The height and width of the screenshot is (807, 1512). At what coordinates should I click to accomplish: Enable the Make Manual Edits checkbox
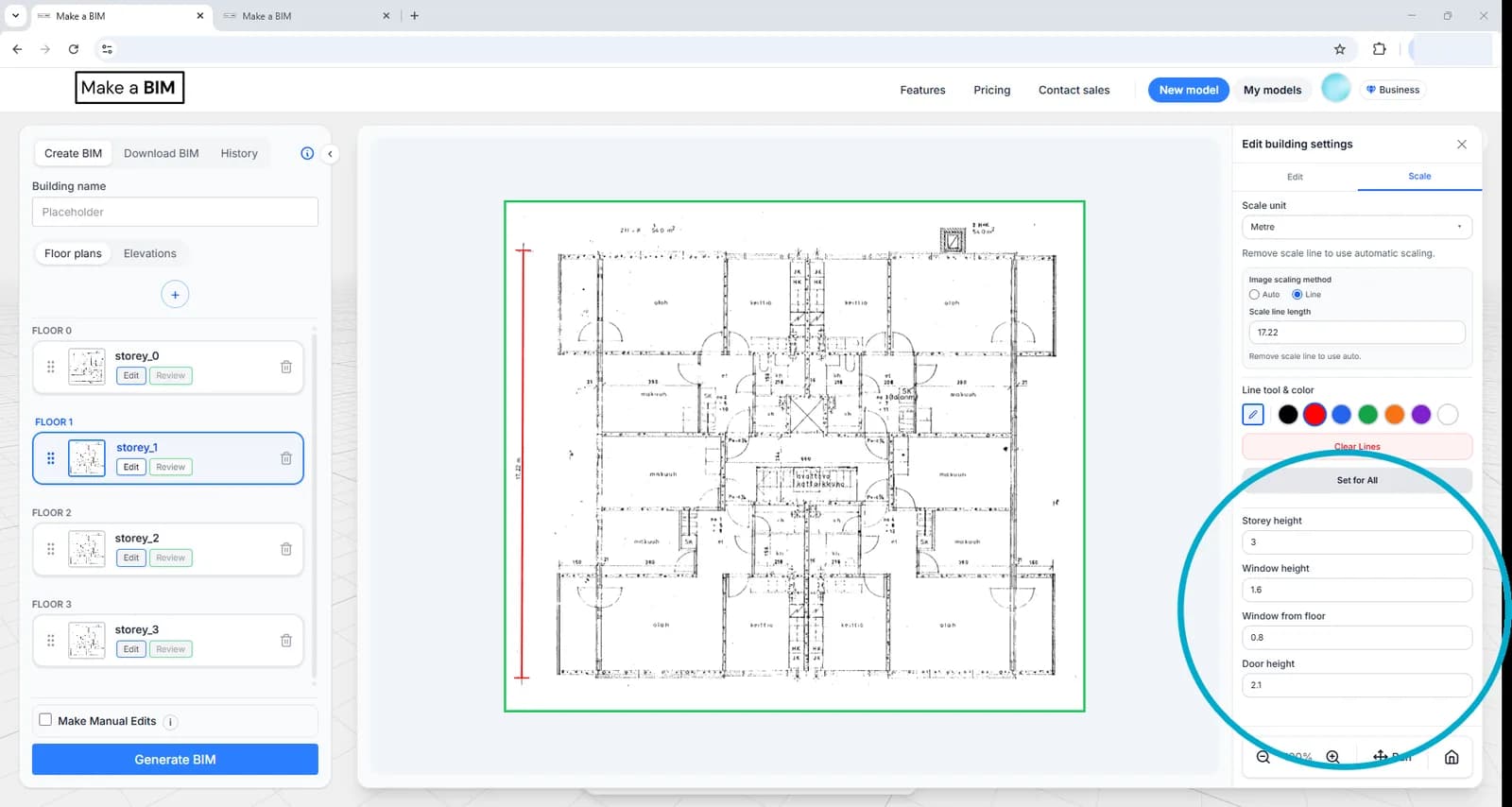45,720
